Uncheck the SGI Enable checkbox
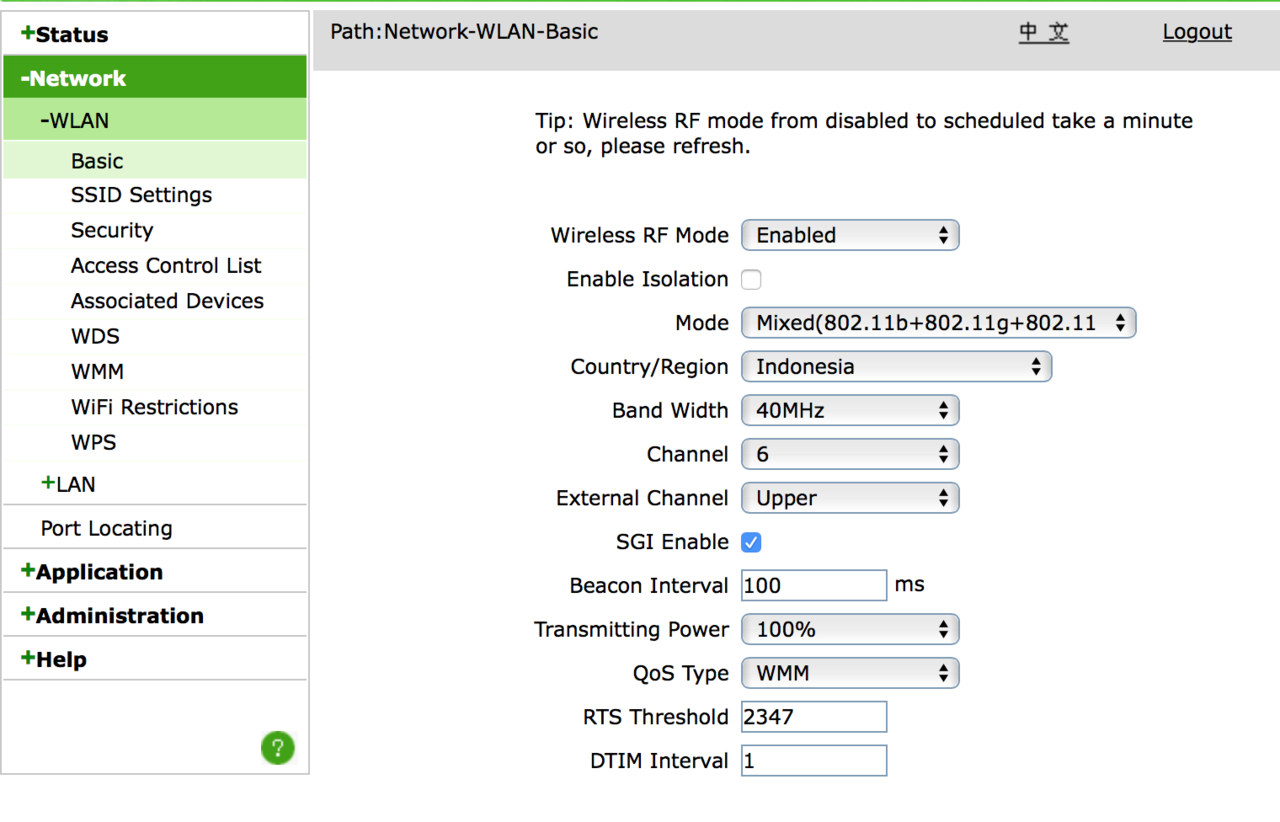 (x=751, y=542)
